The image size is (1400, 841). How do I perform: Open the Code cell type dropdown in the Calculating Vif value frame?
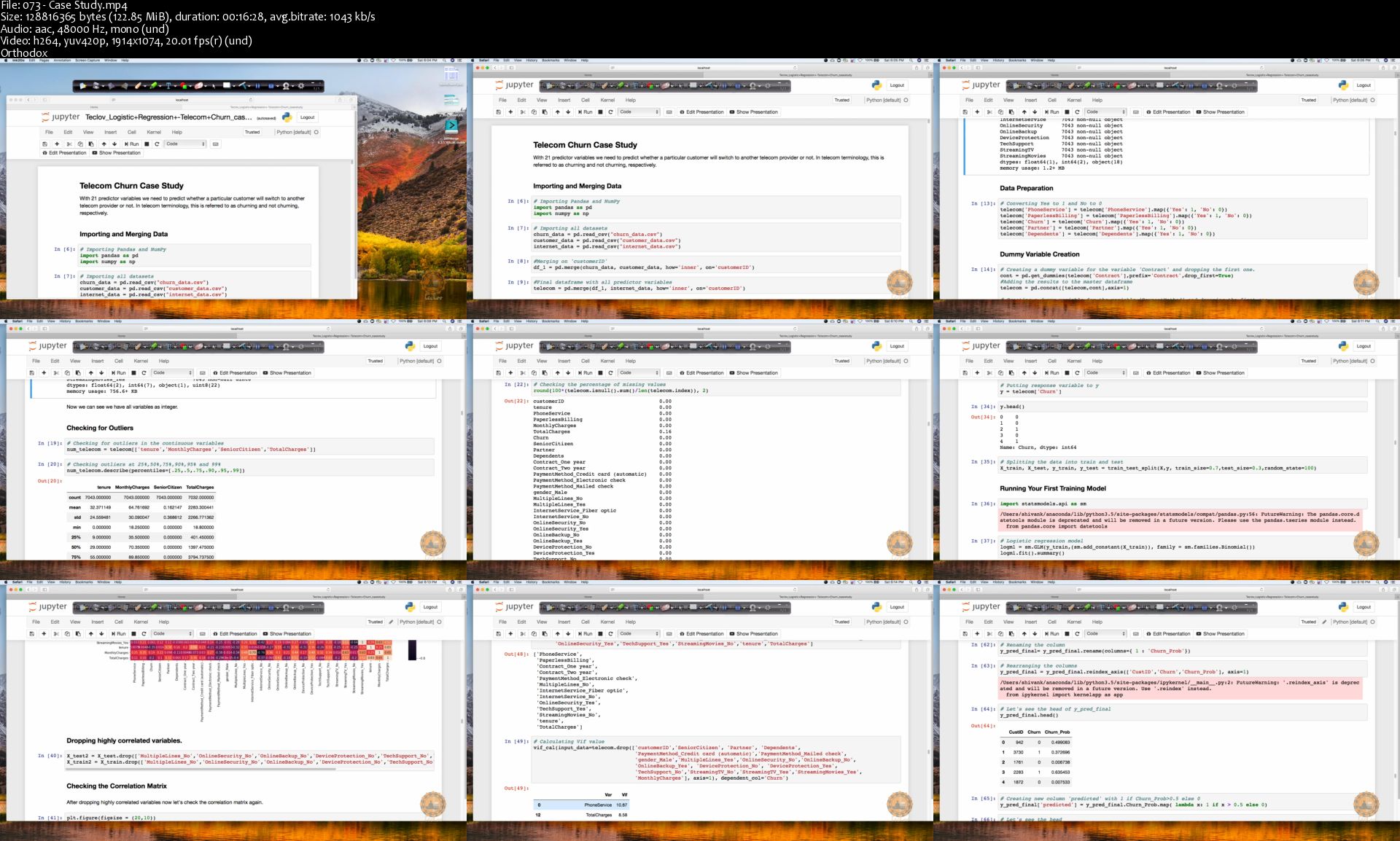639,634
